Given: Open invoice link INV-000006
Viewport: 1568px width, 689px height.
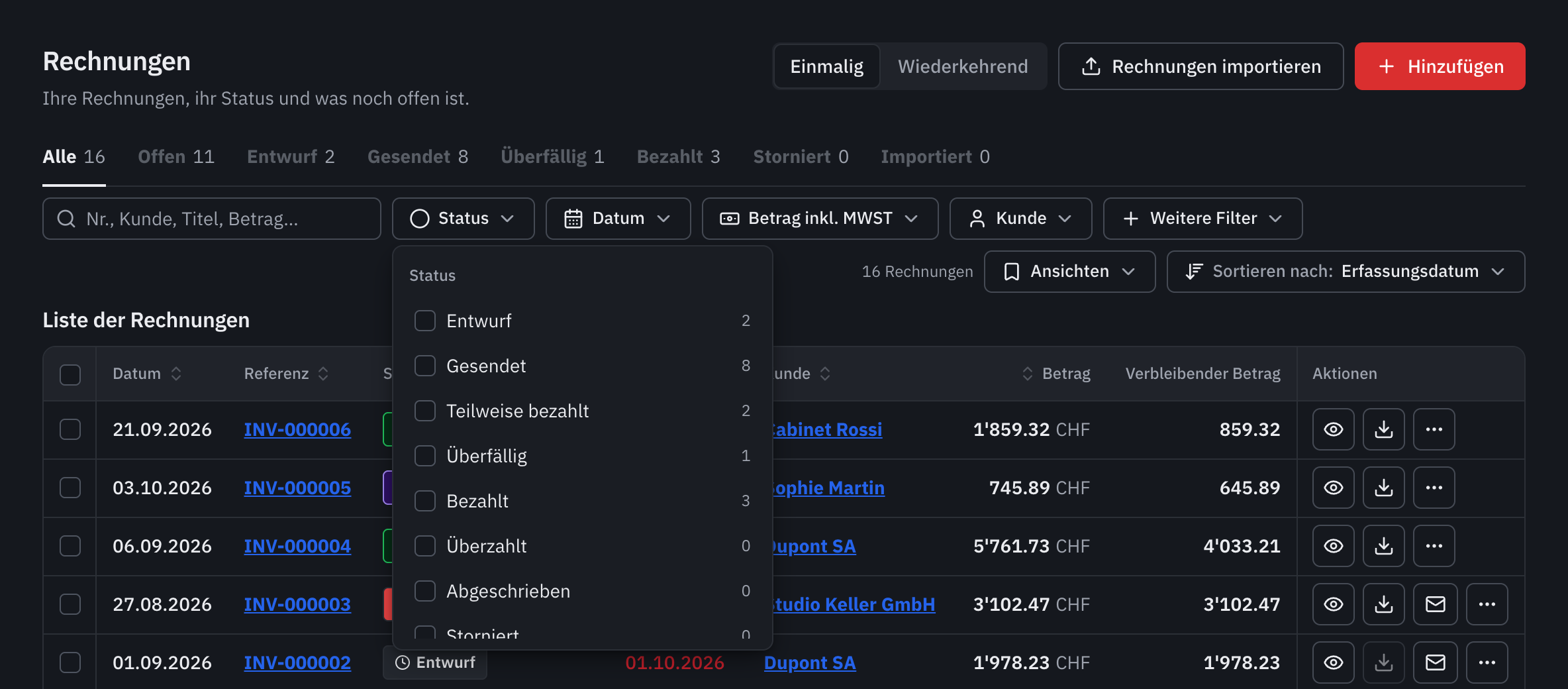Looking at the screenshot, I should [297, 429].
